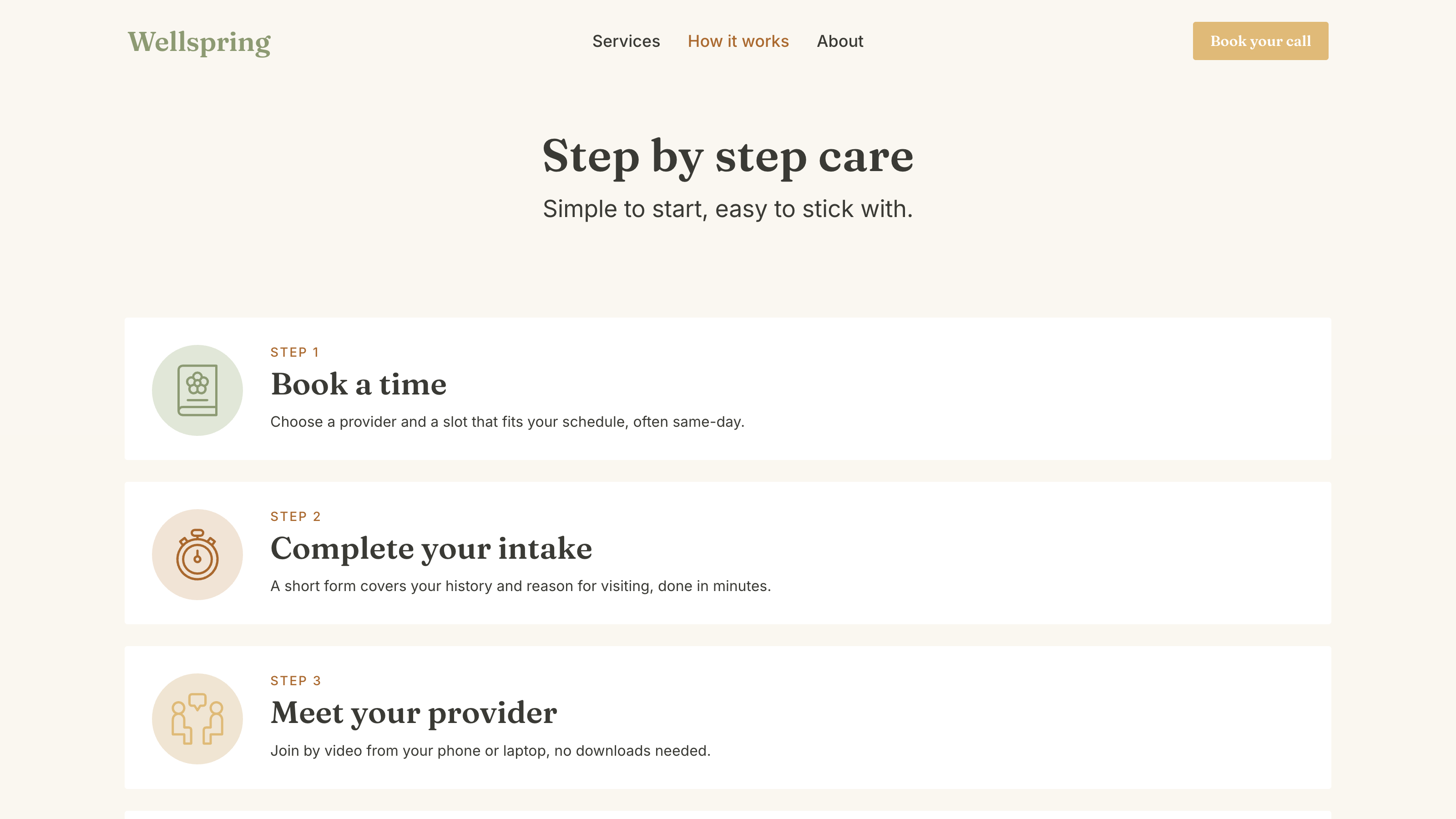
Task: Click the two-people conversation icon in Step 3
Action: [197, 718]
